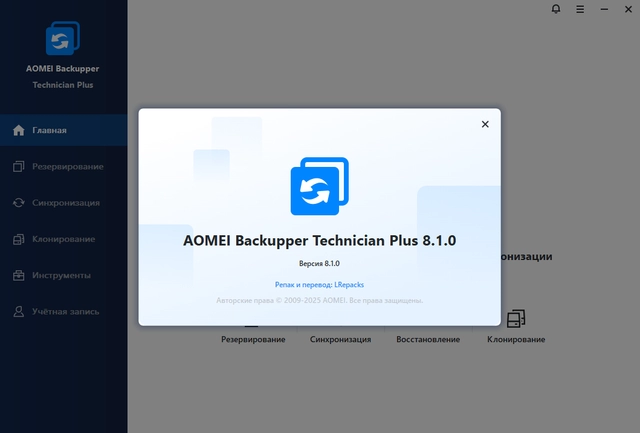
Task: Open Клонирование in the sidebar
Action: [x=64, y=239]
